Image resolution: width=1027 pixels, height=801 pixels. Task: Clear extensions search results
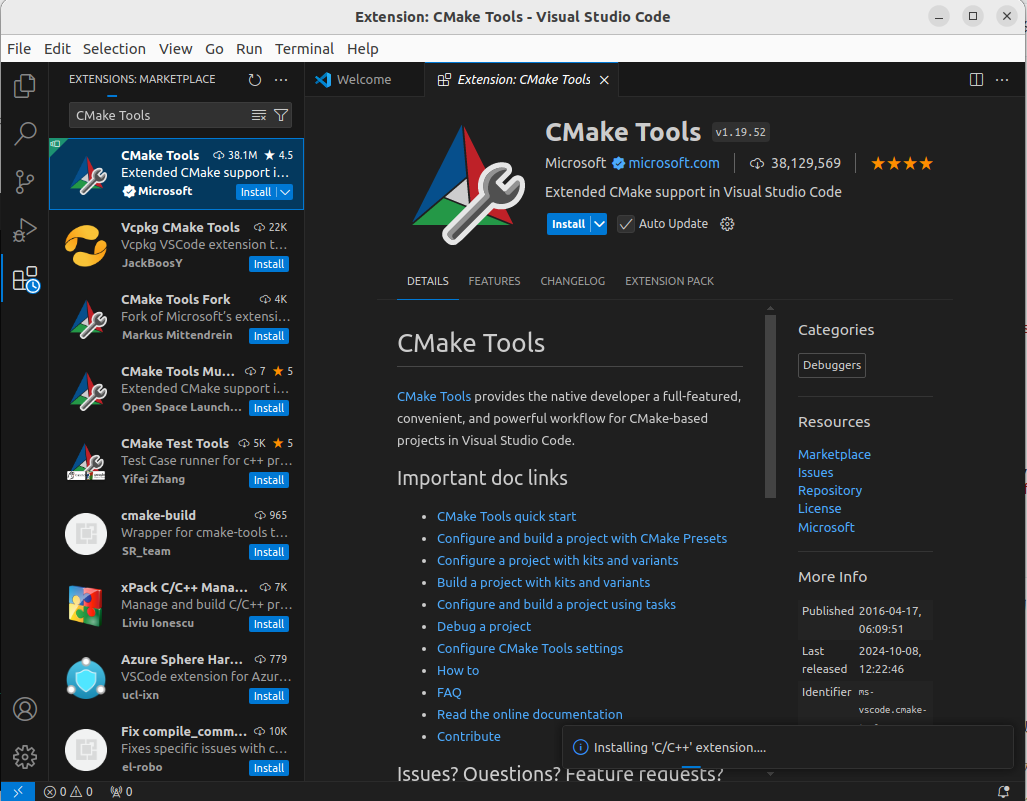tap(259, 115)
